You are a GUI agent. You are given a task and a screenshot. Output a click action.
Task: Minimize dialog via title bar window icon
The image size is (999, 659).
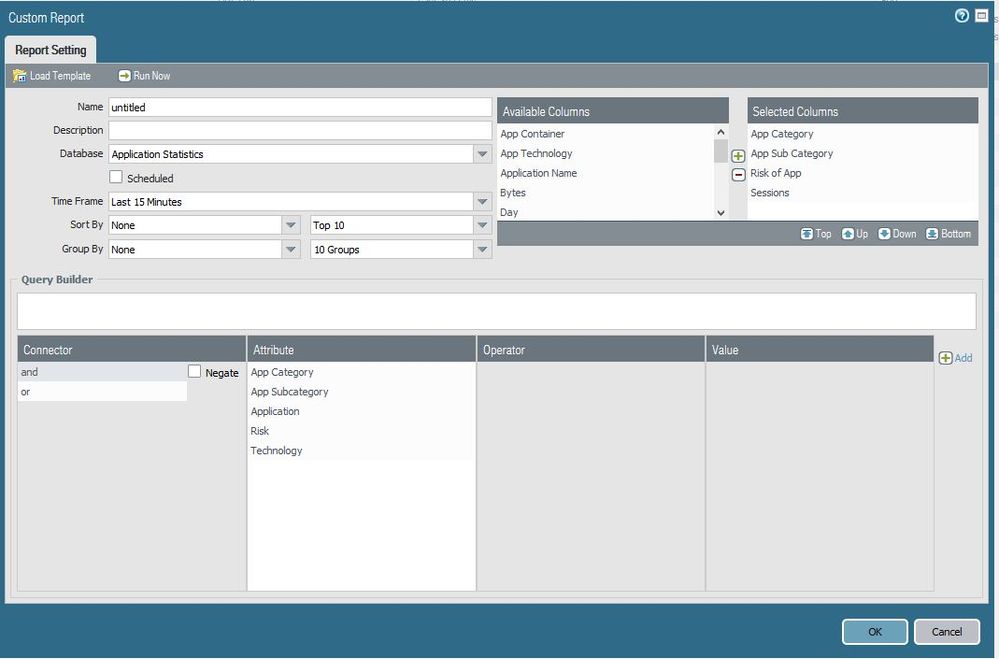tap(981, 16)
